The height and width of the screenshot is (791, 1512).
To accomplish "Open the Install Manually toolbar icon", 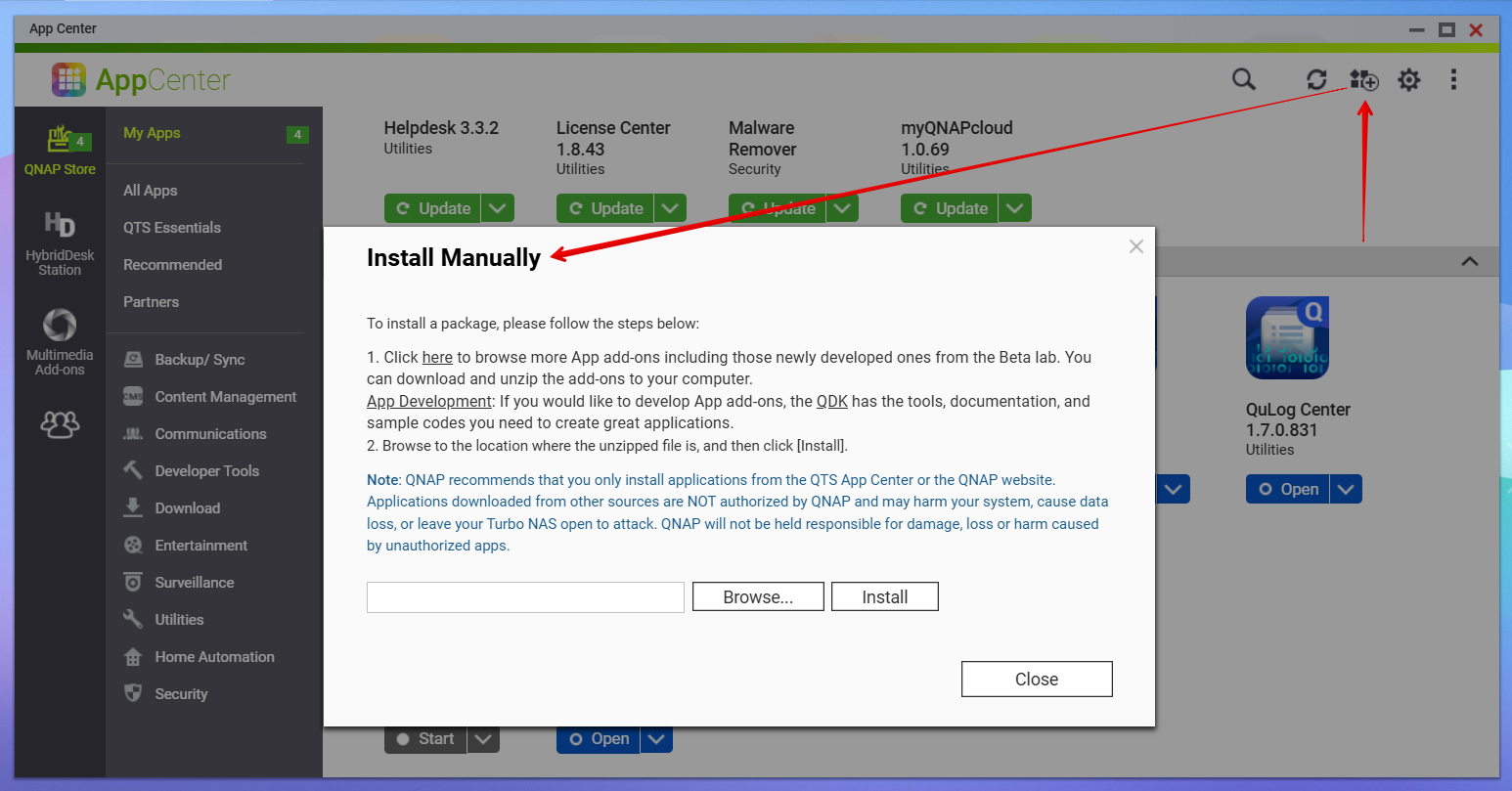I will coord(1363,79).
